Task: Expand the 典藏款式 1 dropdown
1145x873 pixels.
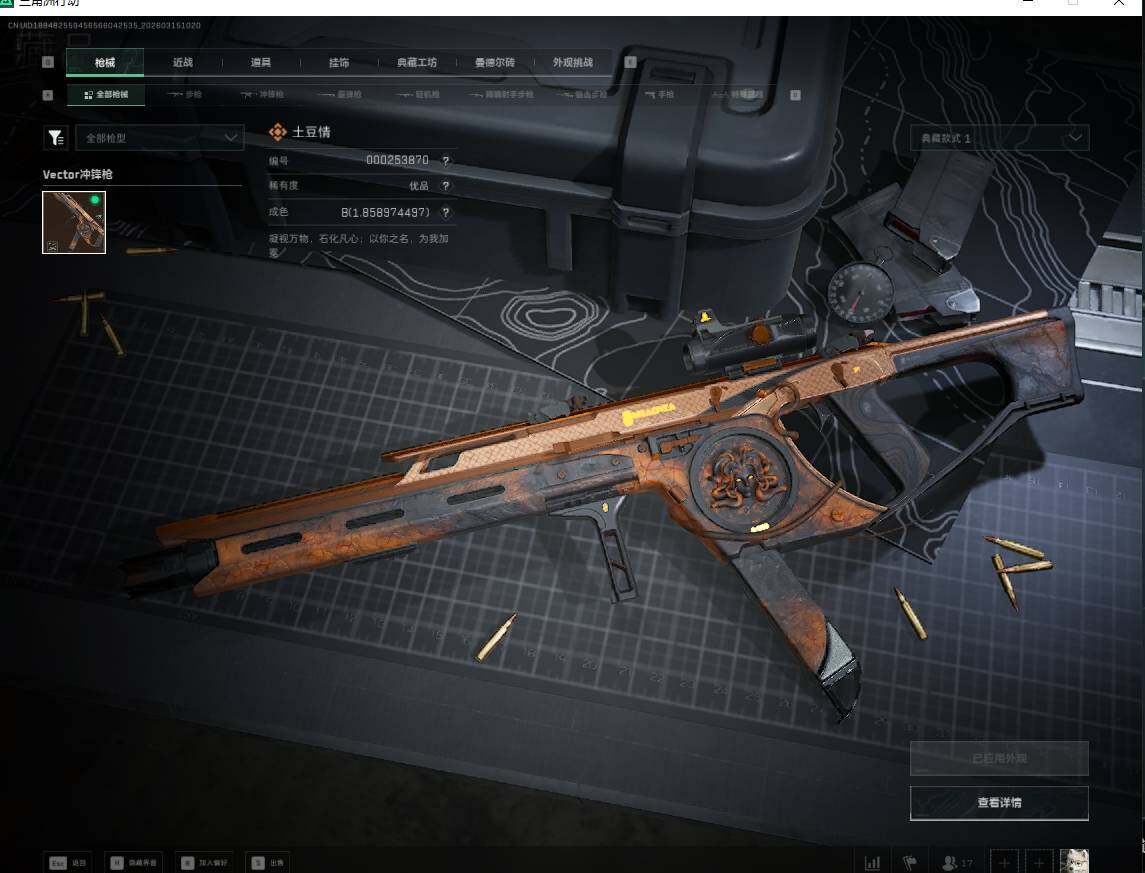Action: 1000,138
